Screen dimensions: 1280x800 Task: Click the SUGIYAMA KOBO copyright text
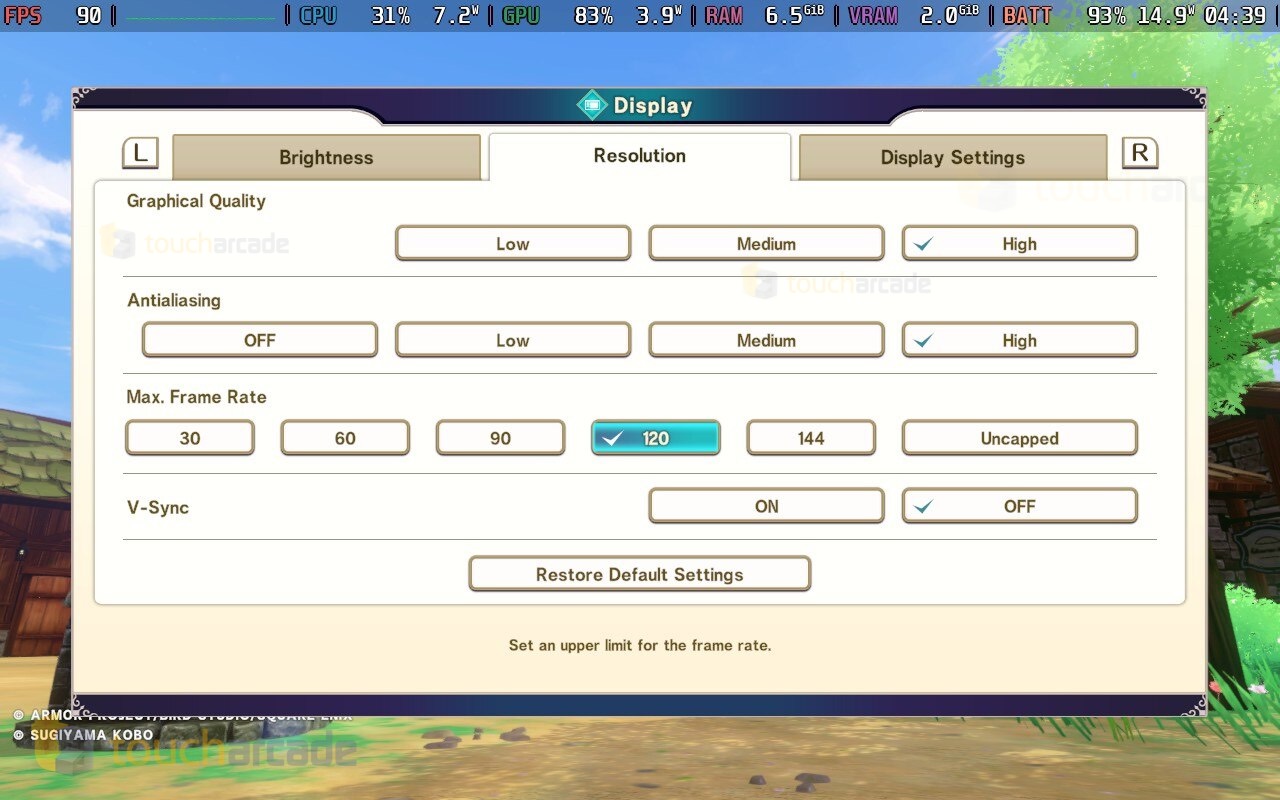83,735
